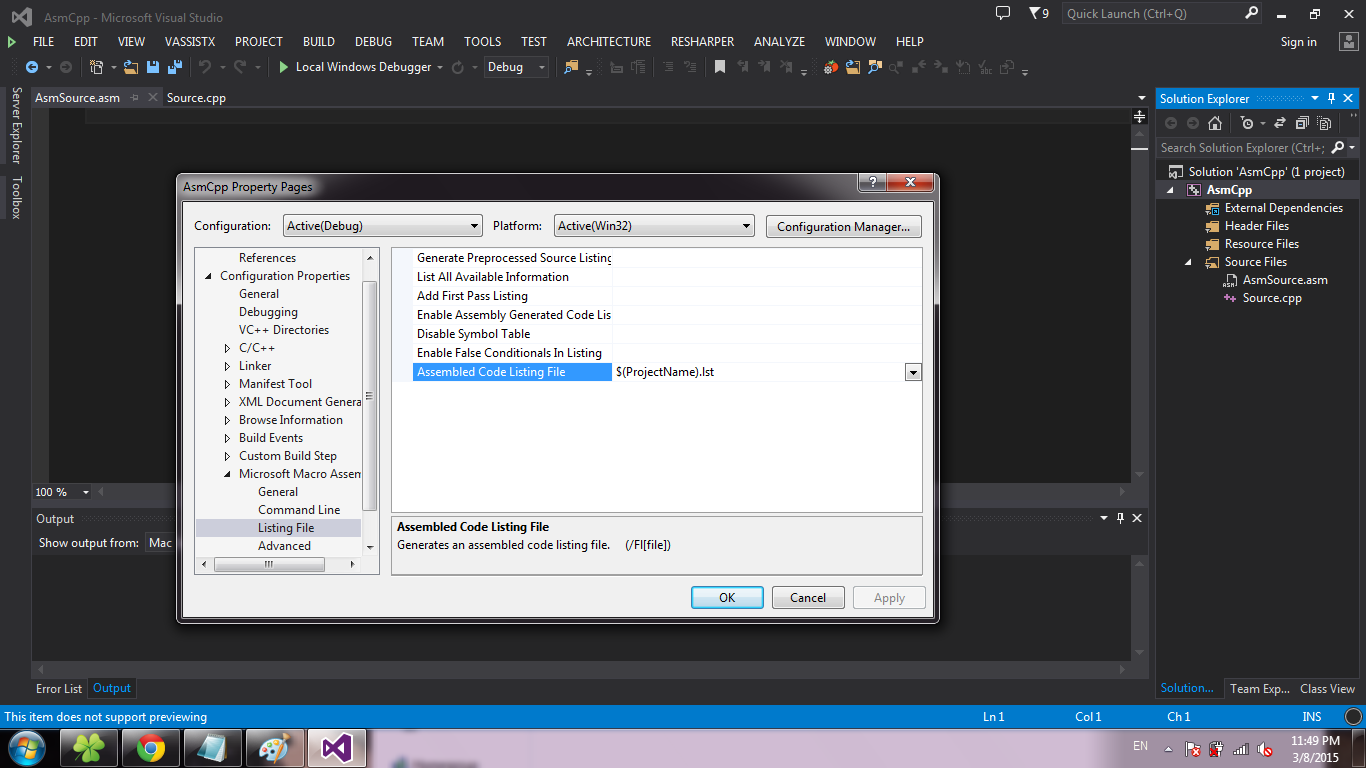Expand the C/C++ node in the property tree
The height and width of the screenshot is (768, 1366).
(228, 348)
